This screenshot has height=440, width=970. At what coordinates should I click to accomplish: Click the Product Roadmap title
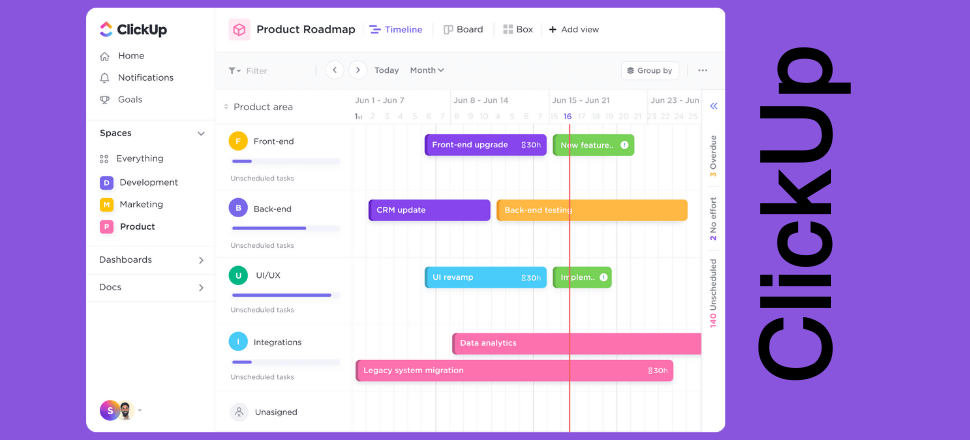306,29
